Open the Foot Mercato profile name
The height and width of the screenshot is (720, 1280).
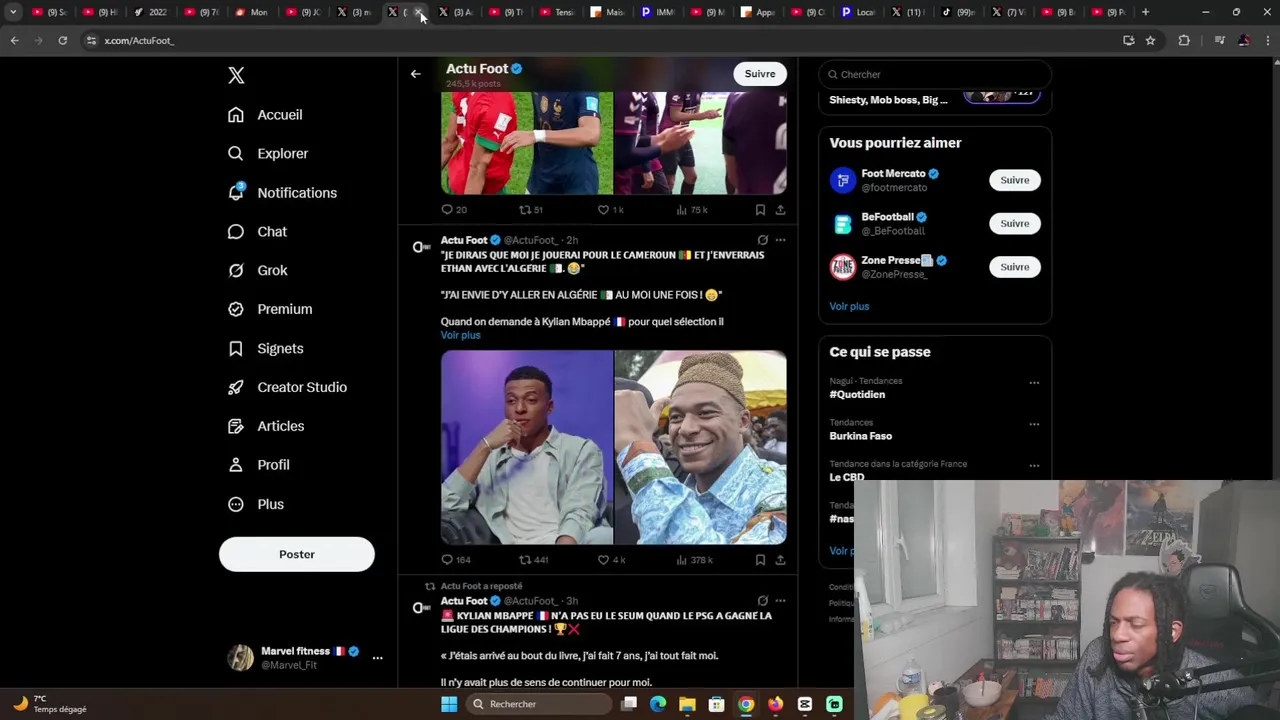tap(893, 173)
